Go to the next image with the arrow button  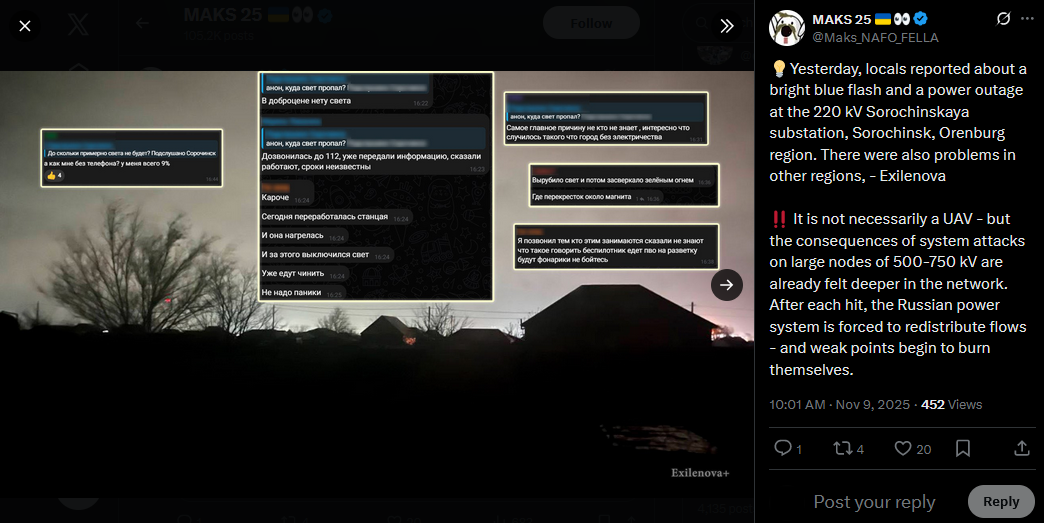[726, 285]
